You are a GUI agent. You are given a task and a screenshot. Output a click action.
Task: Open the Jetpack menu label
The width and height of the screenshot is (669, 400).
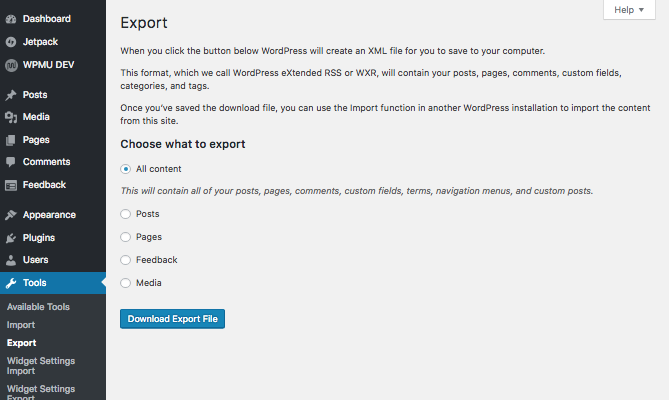[x=40, y=42]
